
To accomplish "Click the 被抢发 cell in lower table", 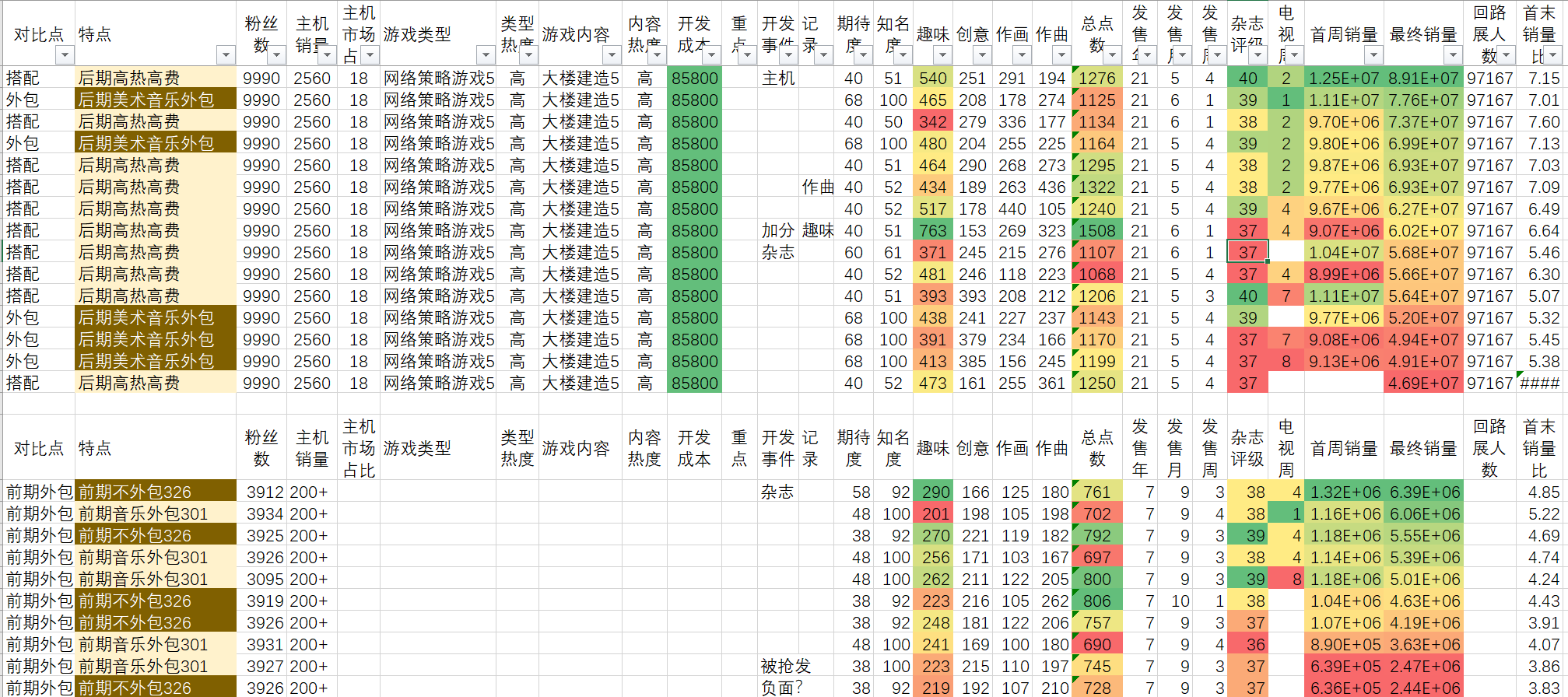I will (786, 667).
